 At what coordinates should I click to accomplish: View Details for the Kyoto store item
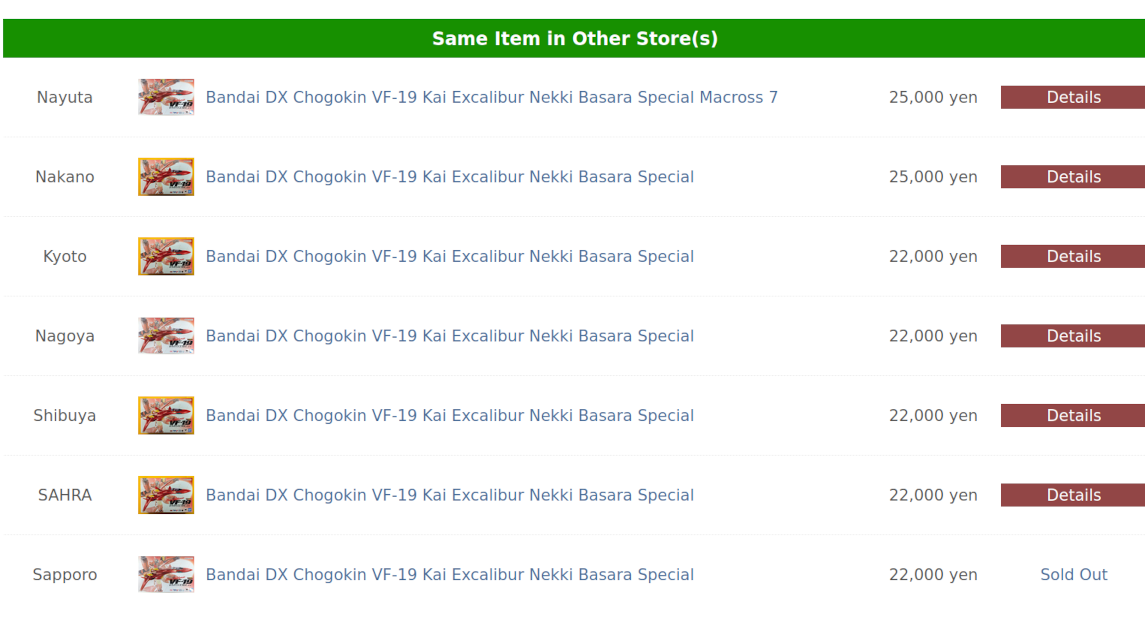[1073, 257]
